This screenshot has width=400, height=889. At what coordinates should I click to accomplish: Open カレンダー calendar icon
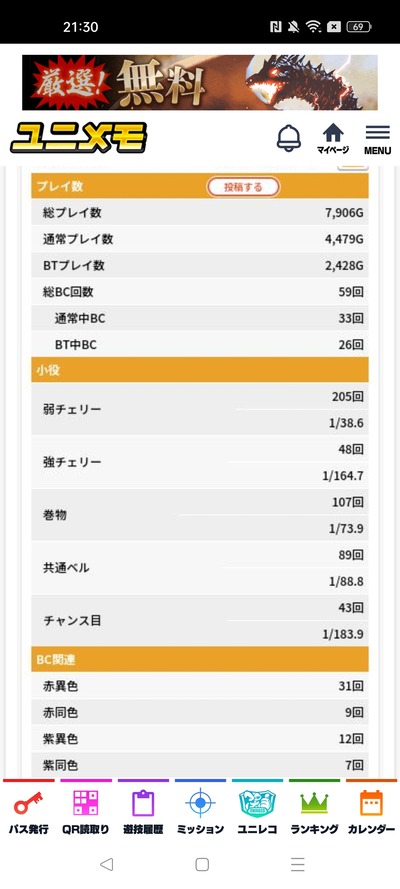[x=371, y=811]
